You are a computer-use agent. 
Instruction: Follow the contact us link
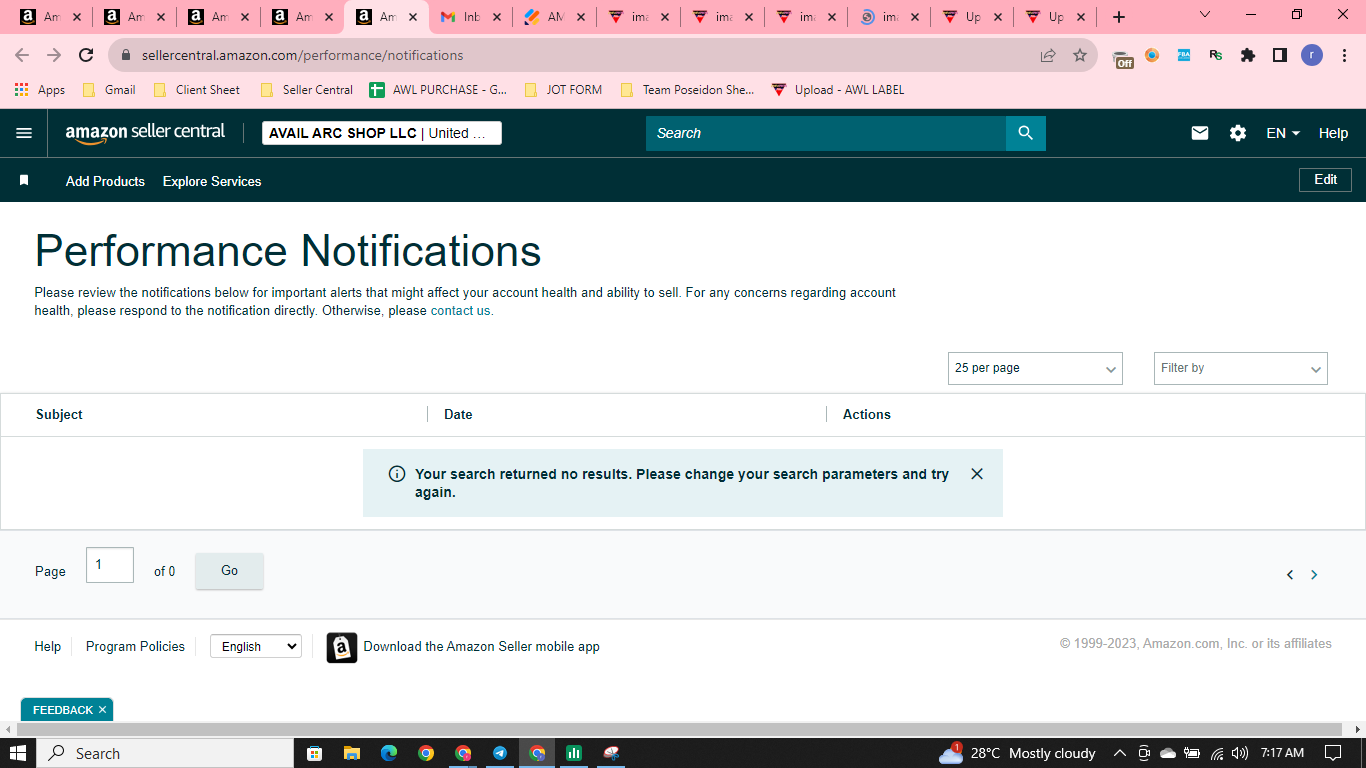(x=460, y=311)
